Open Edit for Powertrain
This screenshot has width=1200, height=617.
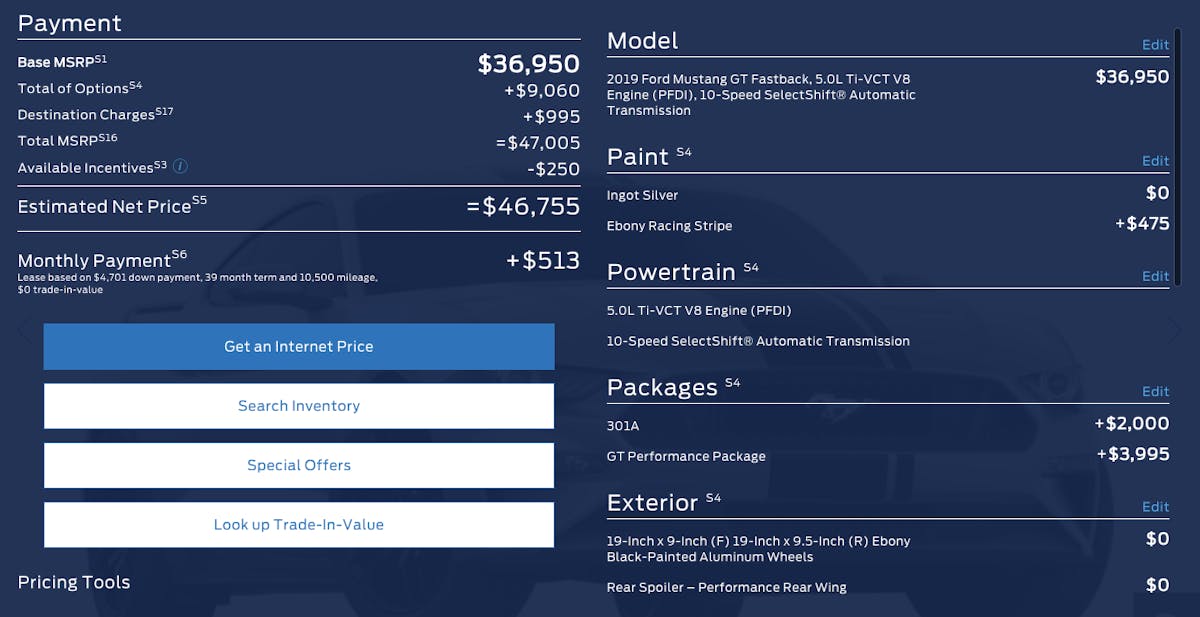(x=1155, y=276)
